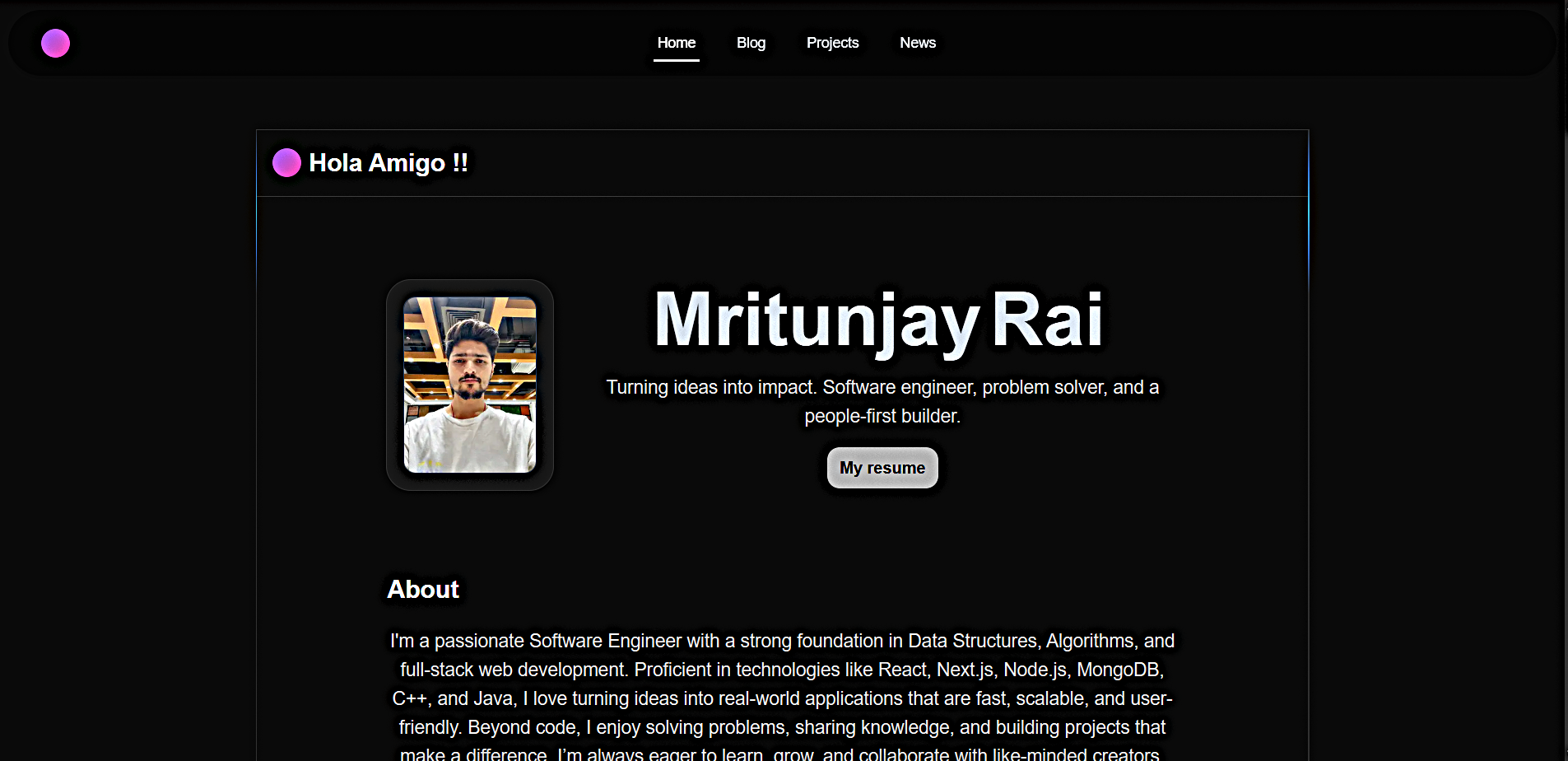Screen dimensions: 1568x761
Task: Open the Home navigation item
Action: pyautogui.click(x=677, y=42)
